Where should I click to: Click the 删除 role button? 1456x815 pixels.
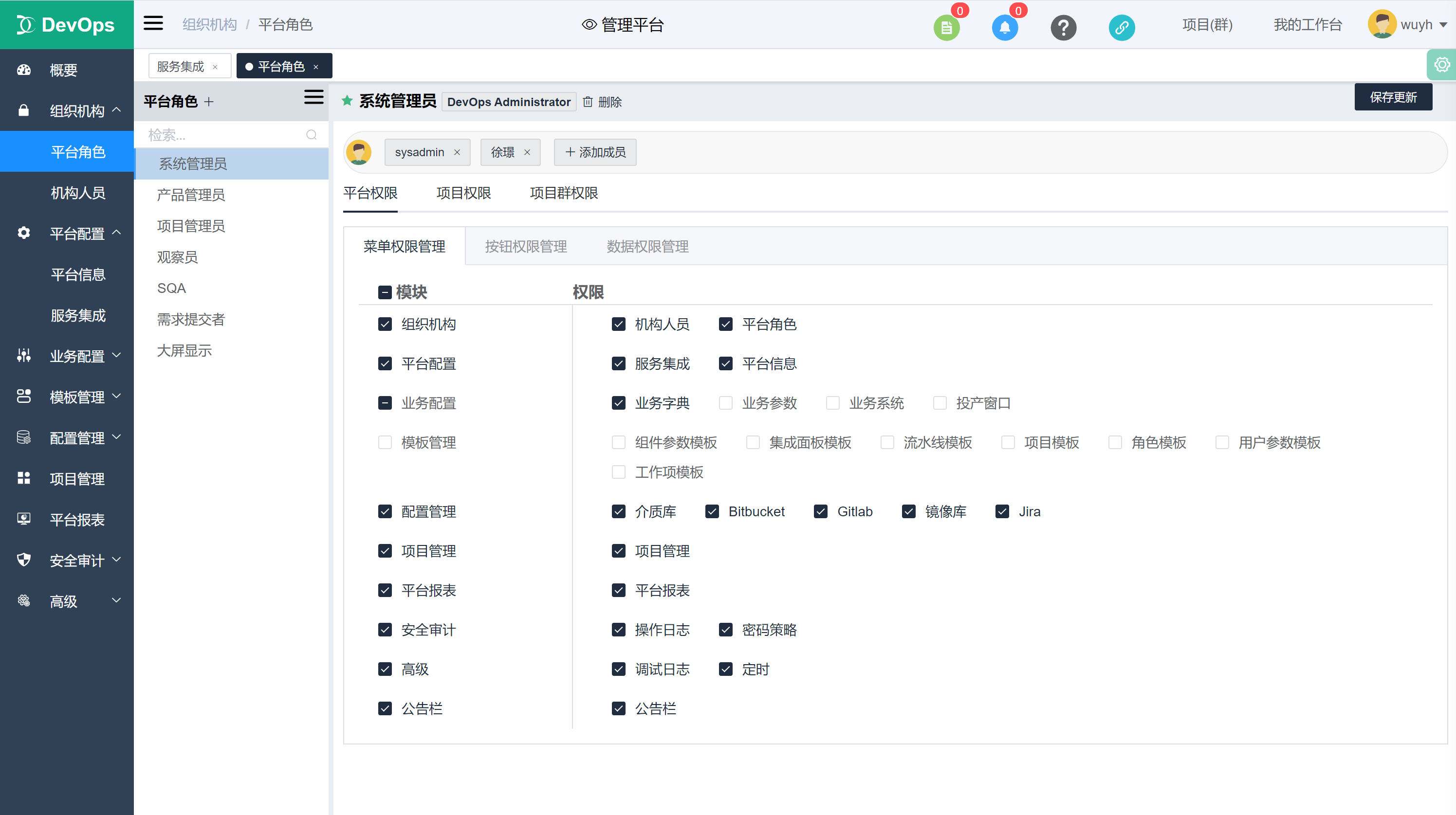click(603, 102)
